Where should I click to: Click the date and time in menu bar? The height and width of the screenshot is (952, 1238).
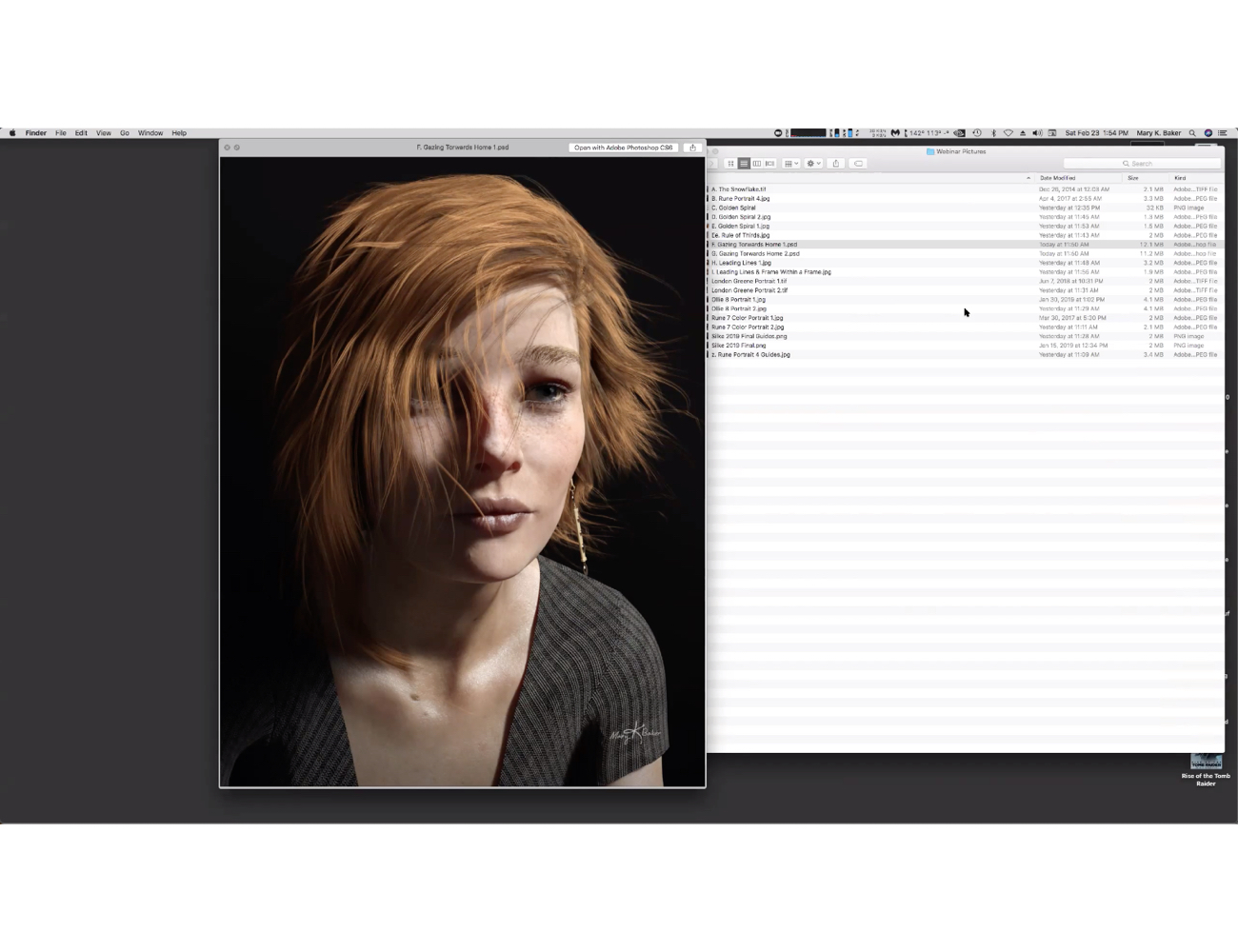coord(1097,133)
